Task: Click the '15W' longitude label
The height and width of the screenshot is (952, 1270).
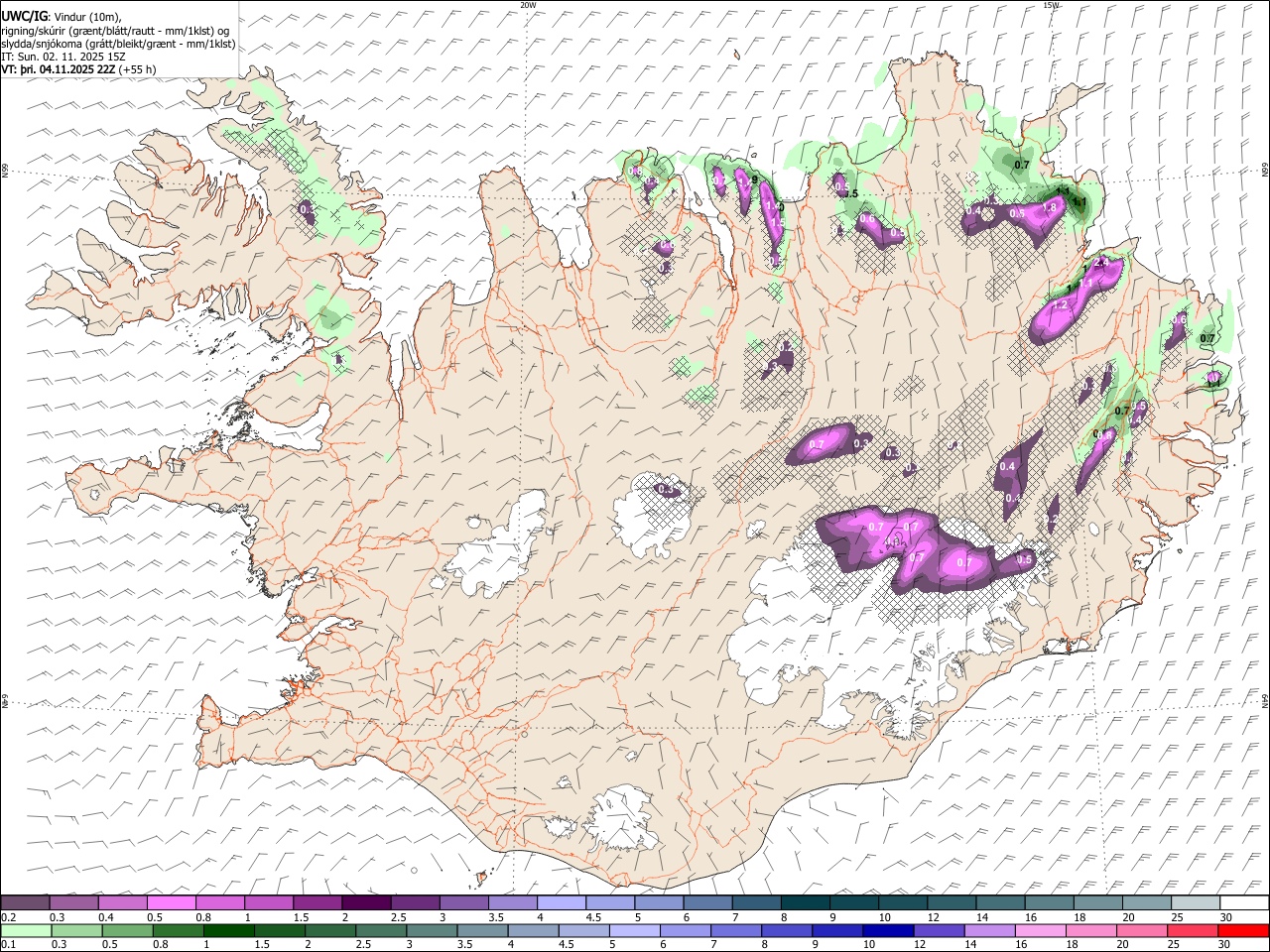Action: click(x=1051, y=5)
